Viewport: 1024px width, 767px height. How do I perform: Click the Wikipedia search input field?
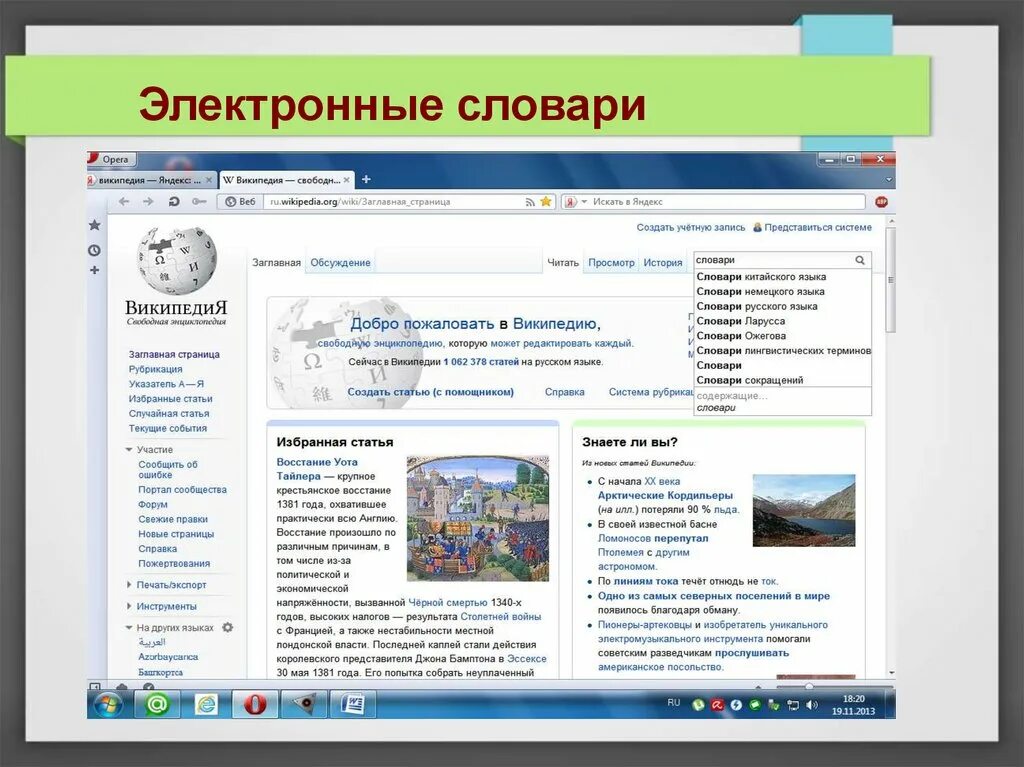coord(773,260)
